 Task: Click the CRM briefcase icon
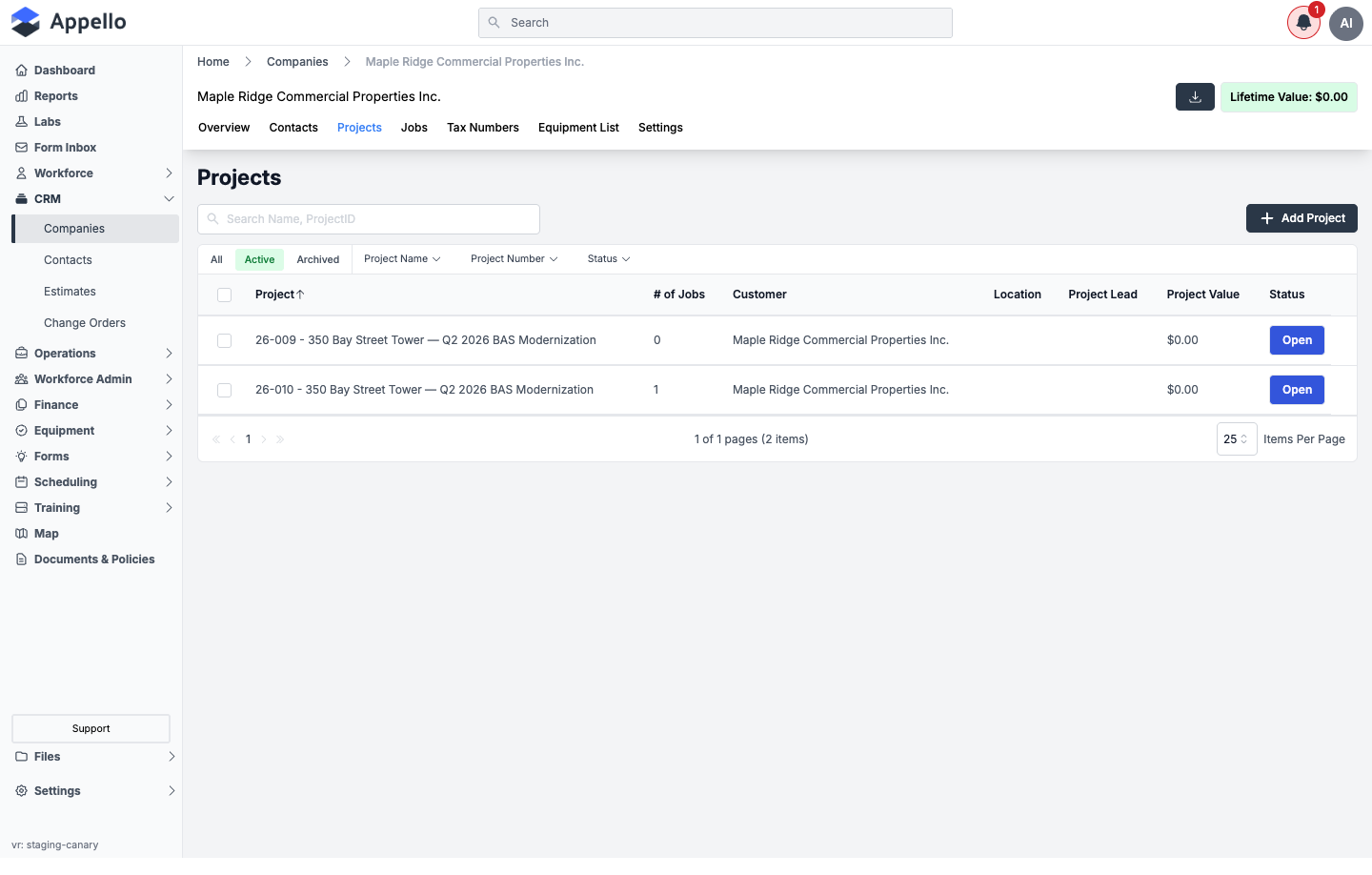[x=21, y=199]
